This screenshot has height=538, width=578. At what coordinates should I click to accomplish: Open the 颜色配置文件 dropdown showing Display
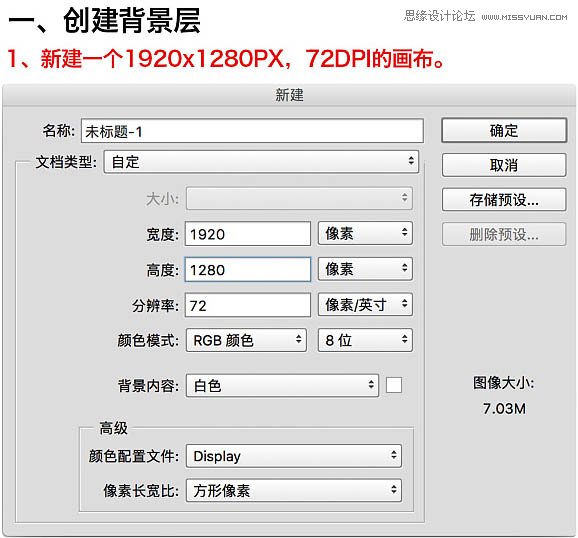tap(294, 456)
